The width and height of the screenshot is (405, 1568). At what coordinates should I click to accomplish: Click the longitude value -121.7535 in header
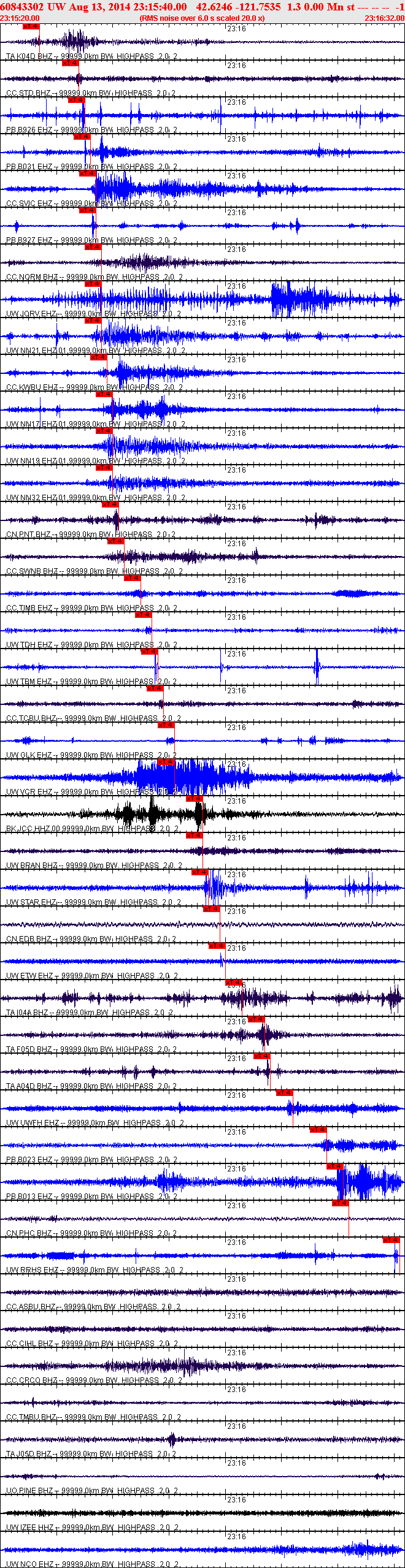point(258,7)
